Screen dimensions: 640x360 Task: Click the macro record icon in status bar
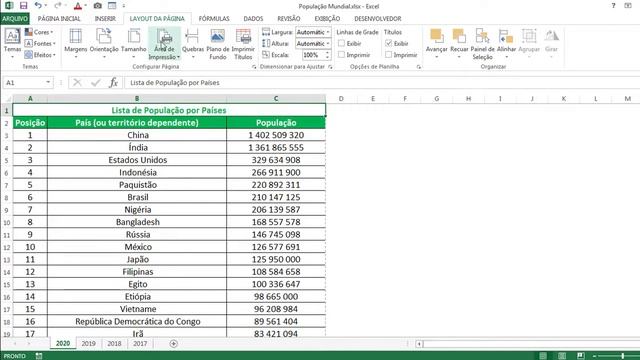point(39,356)
